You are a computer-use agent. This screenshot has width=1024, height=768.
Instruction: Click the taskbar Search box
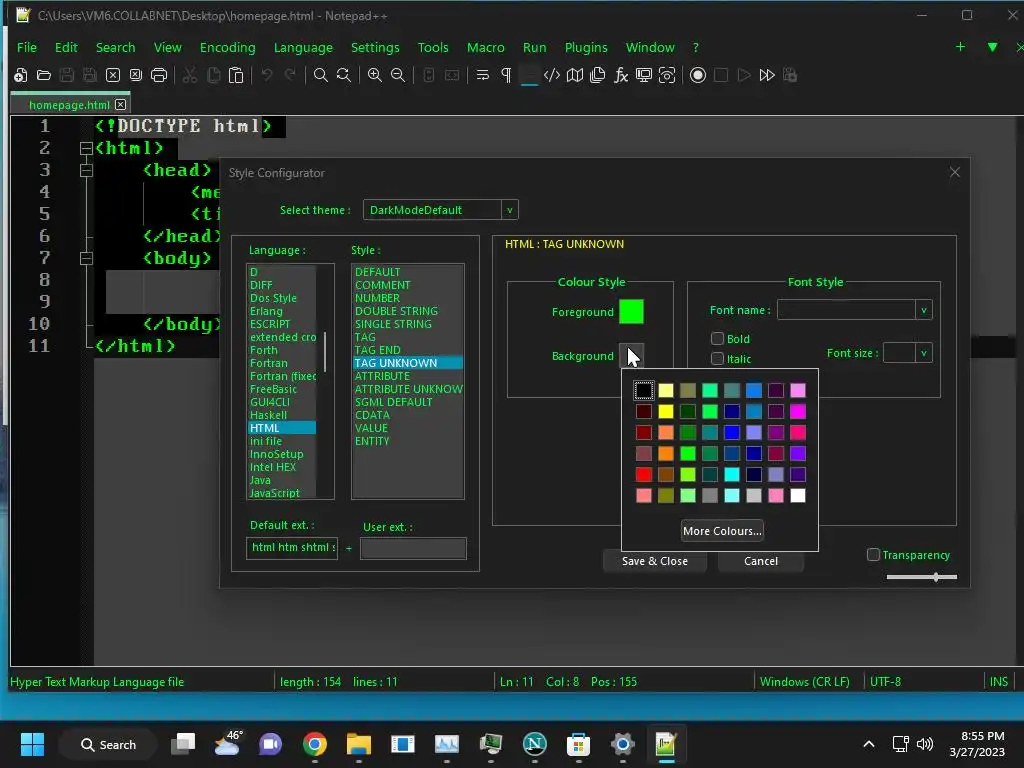point(108,744)
